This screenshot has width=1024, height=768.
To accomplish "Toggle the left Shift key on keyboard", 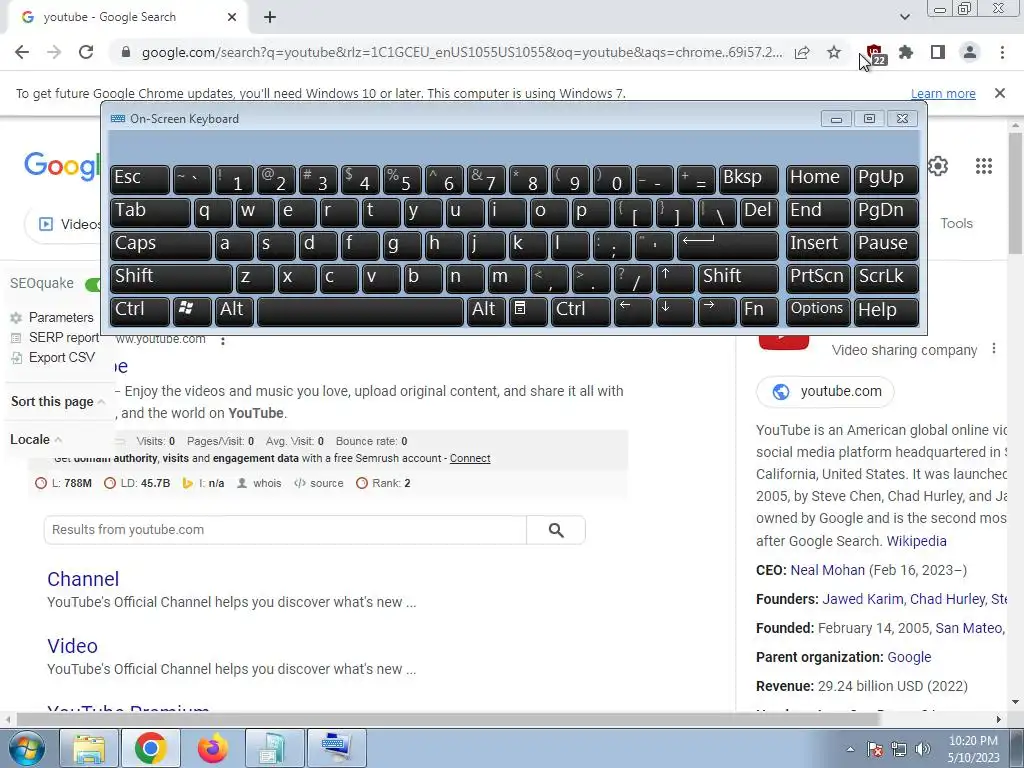I will point(171,278).
